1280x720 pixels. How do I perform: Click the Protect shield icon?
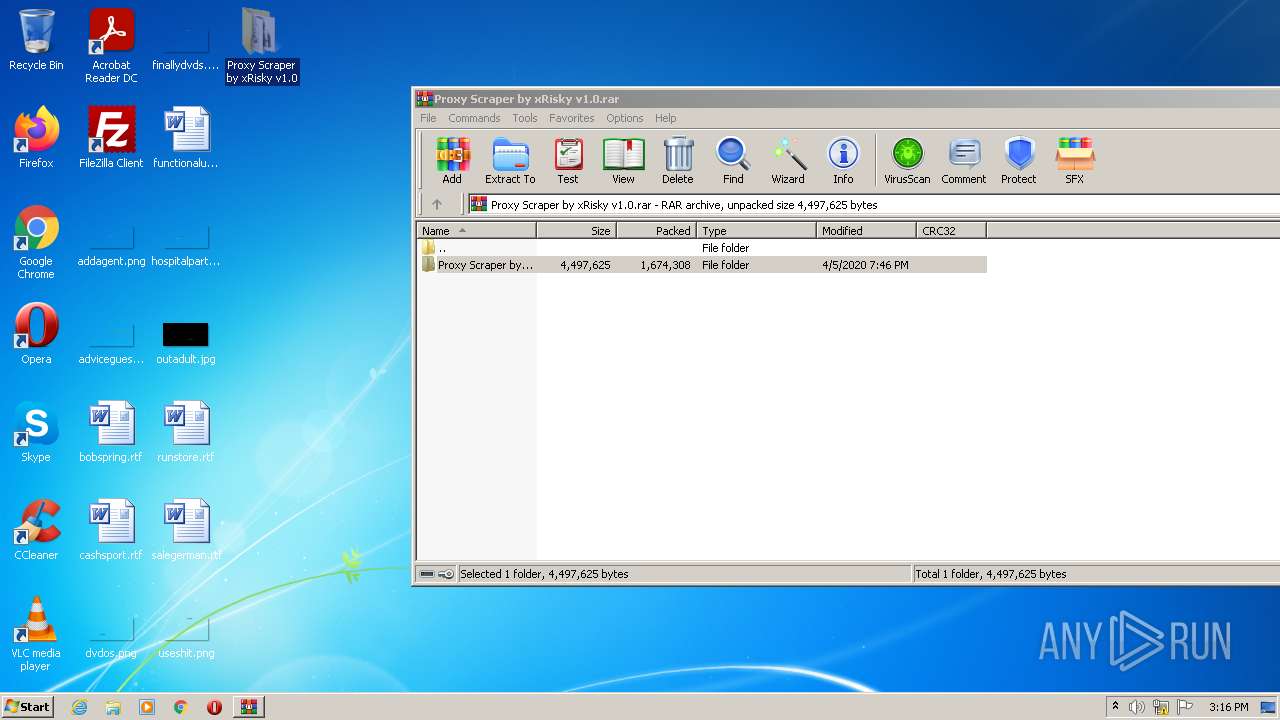tap(1019, 161)
